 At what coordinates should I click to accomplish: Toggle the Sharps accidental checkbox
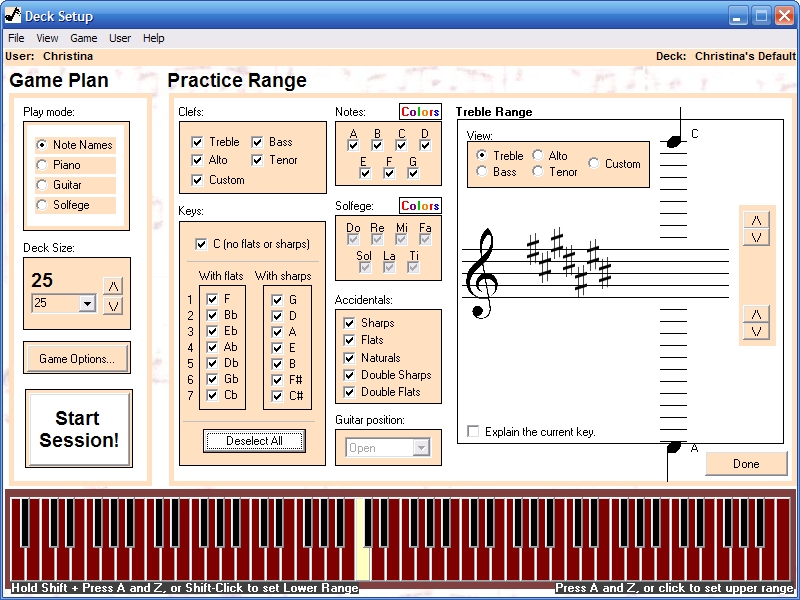pyautogui.click(x=349, y=323)
